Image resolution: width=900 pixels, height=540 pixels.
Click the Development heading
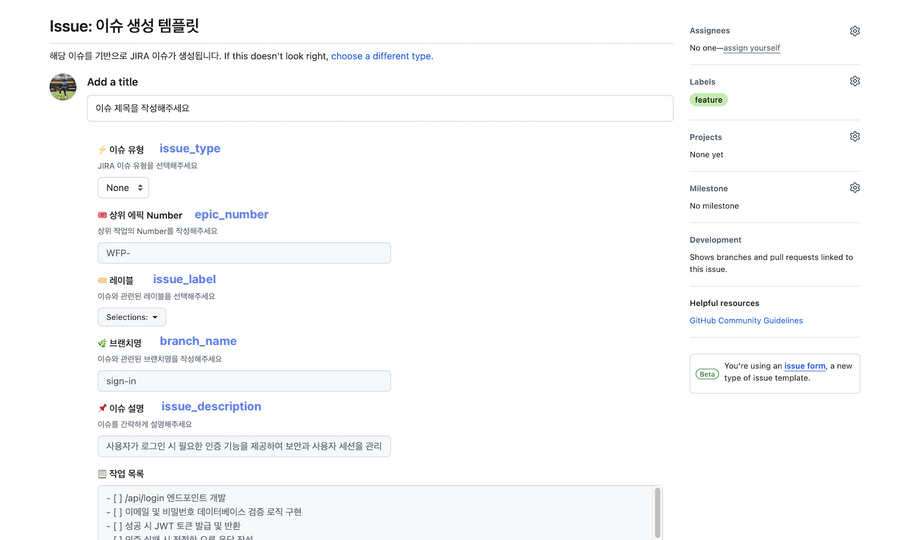(715, 240)
